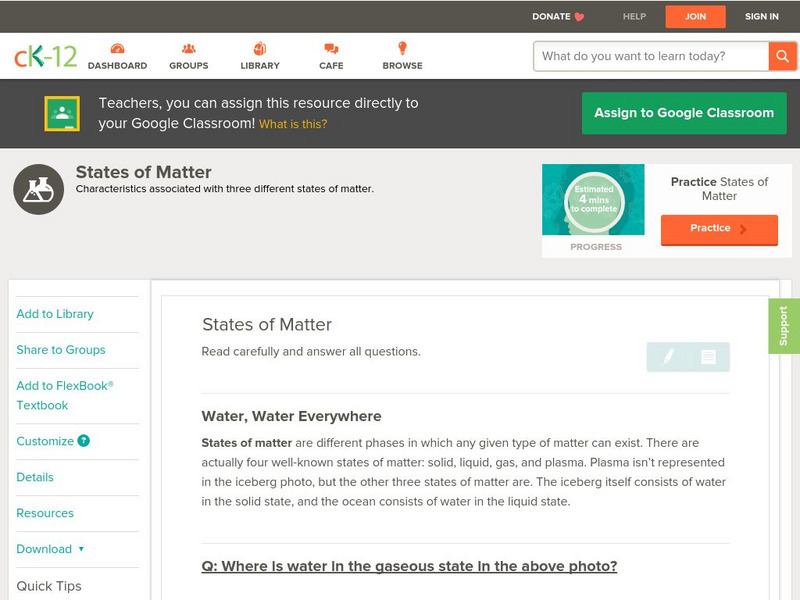The image size is (800, 600).
Task: Open the Groups people icon
Action: point(189,48)
